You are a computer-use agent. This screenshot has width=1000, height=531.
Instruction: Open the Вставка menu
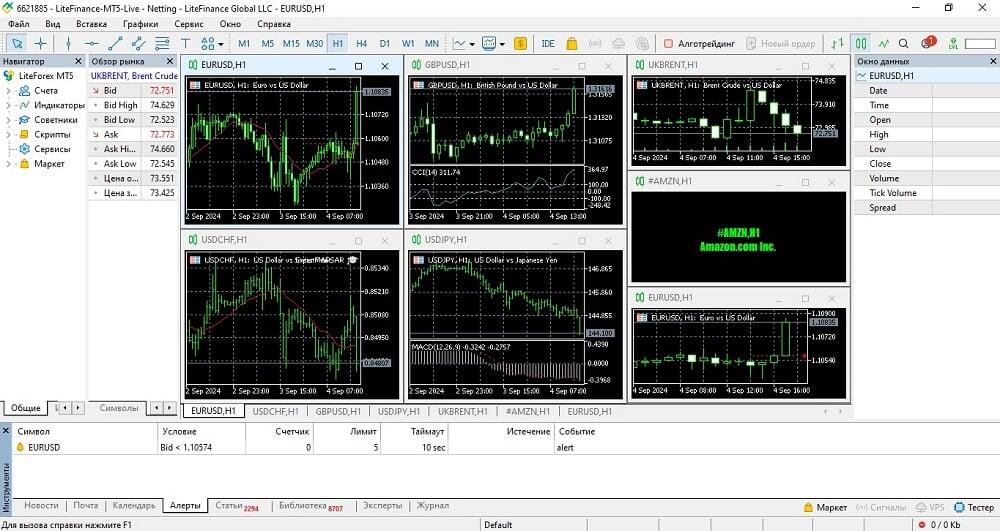[x=91, y=24]
